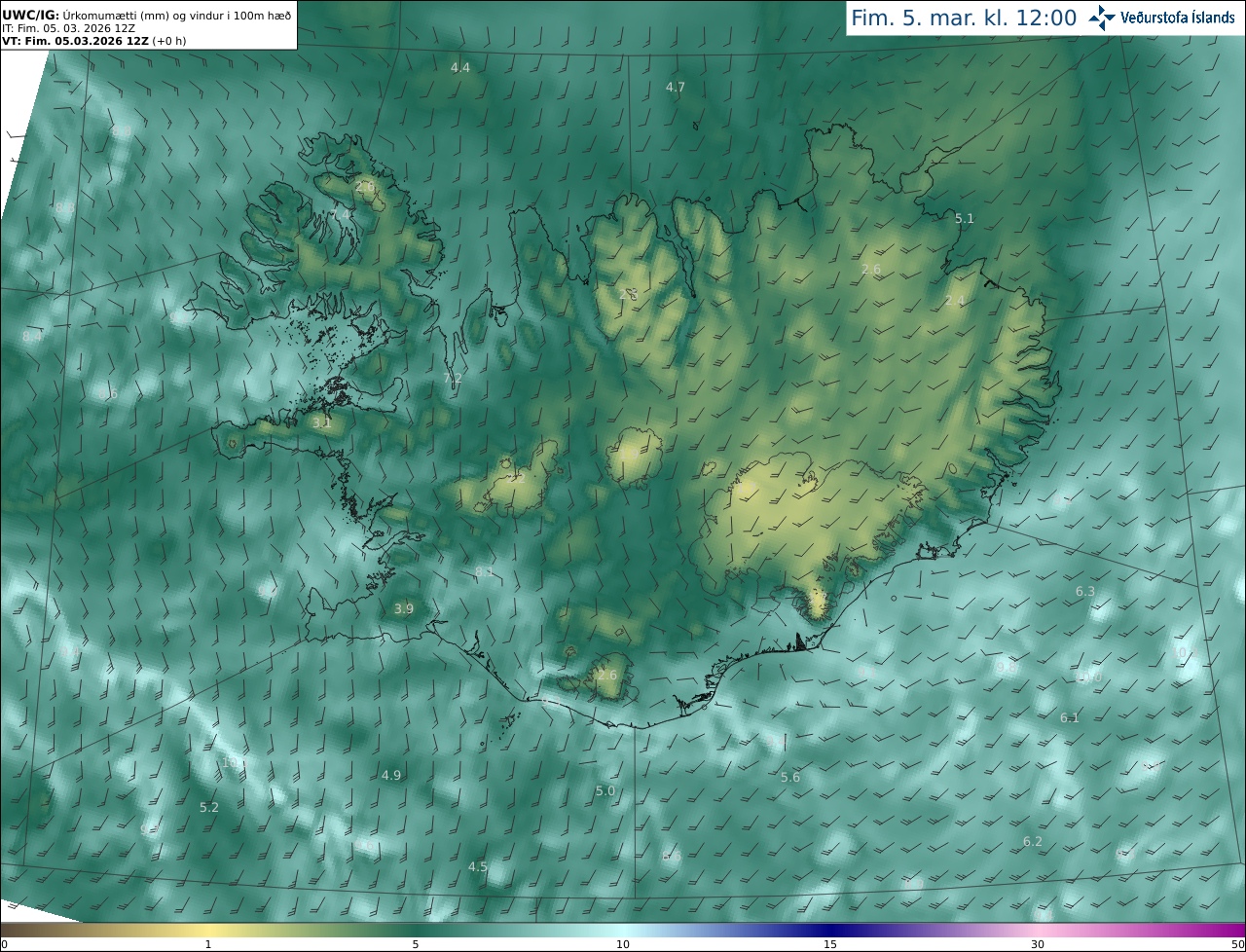
Task: Click the 5.0 value label on the map
Action: 605,790
